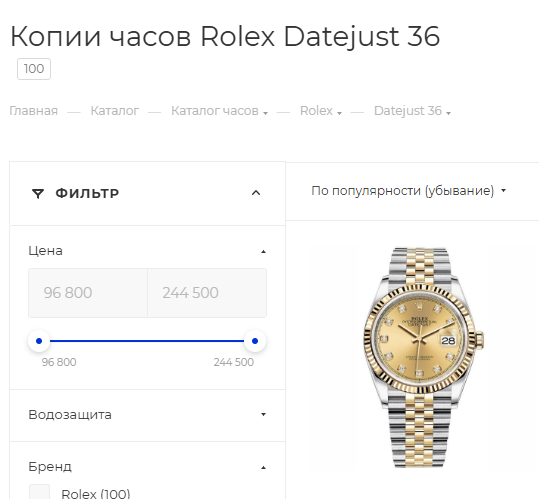Click the arrow next to Datejust 36
539x499 pixels.
point(448,113)
